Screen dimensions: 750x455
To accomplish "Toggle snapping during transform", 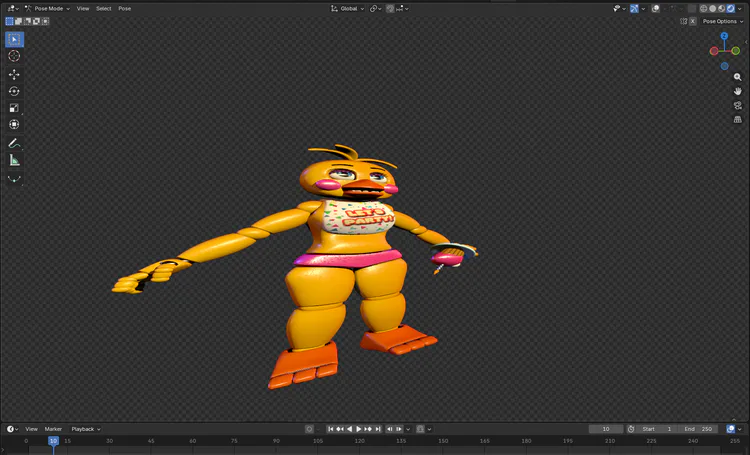I will (390, 9).
